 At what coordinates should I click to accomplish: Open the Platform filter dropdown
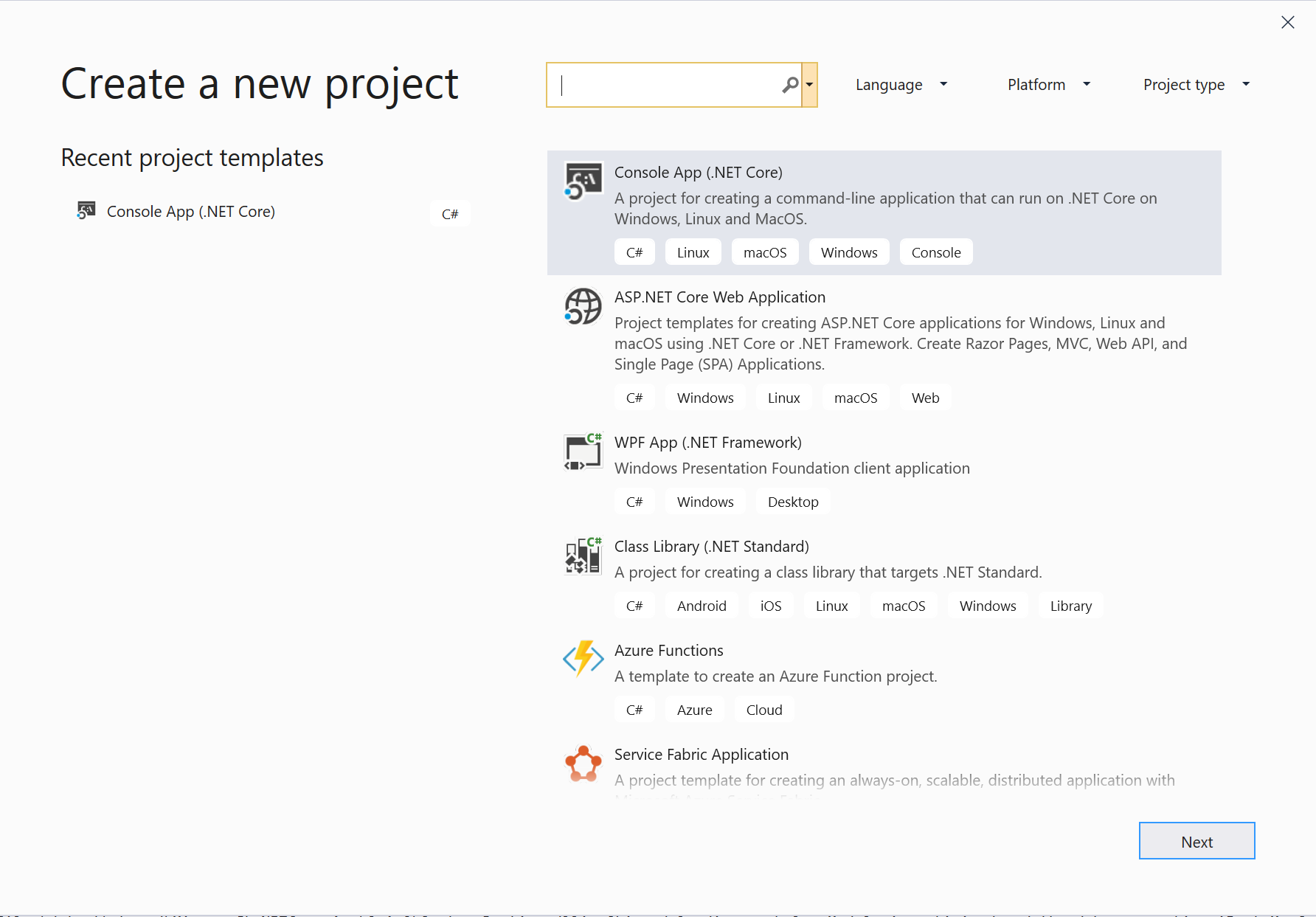(x=1049, y=85)
